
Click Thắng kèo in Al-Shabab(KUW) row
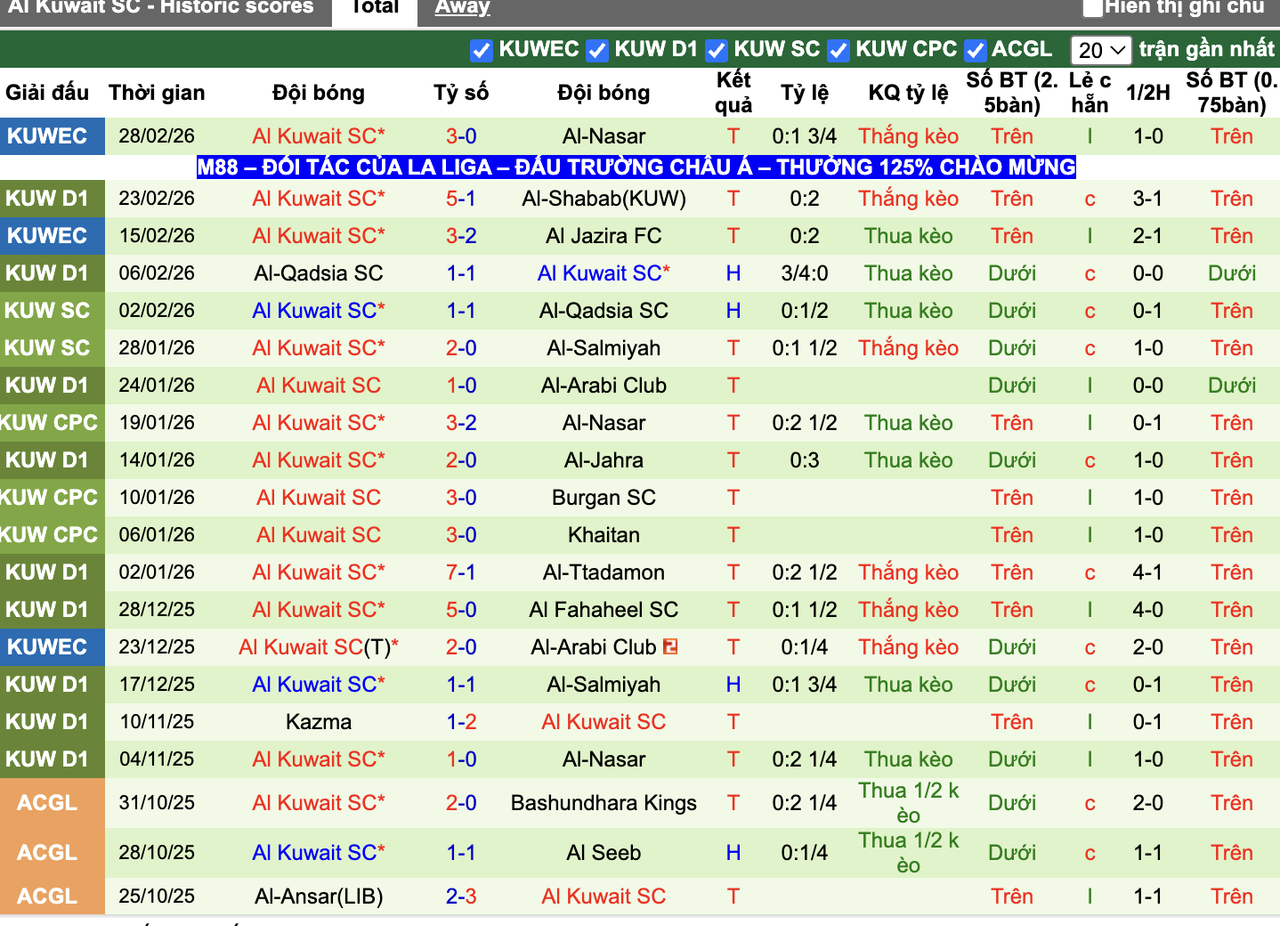click(908, 198)
